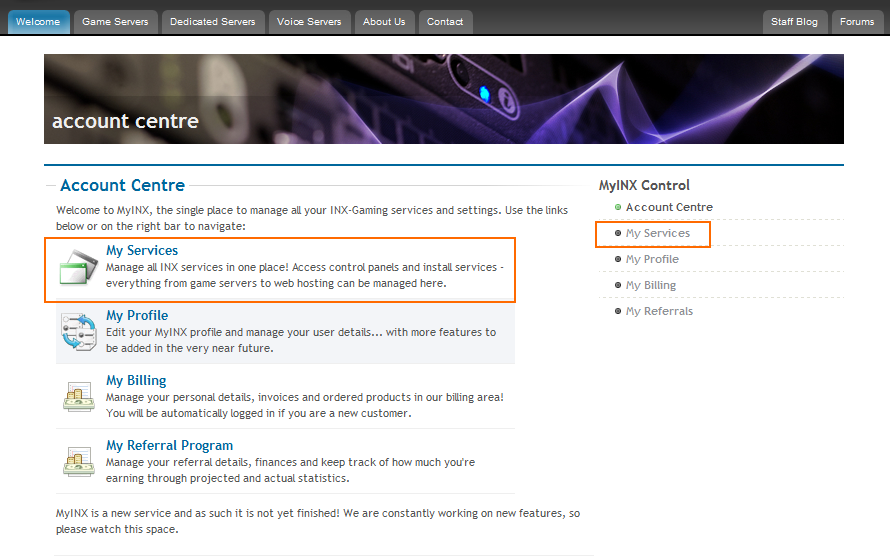Click the bullet beside sidebar My Referrals

point(618,311)
